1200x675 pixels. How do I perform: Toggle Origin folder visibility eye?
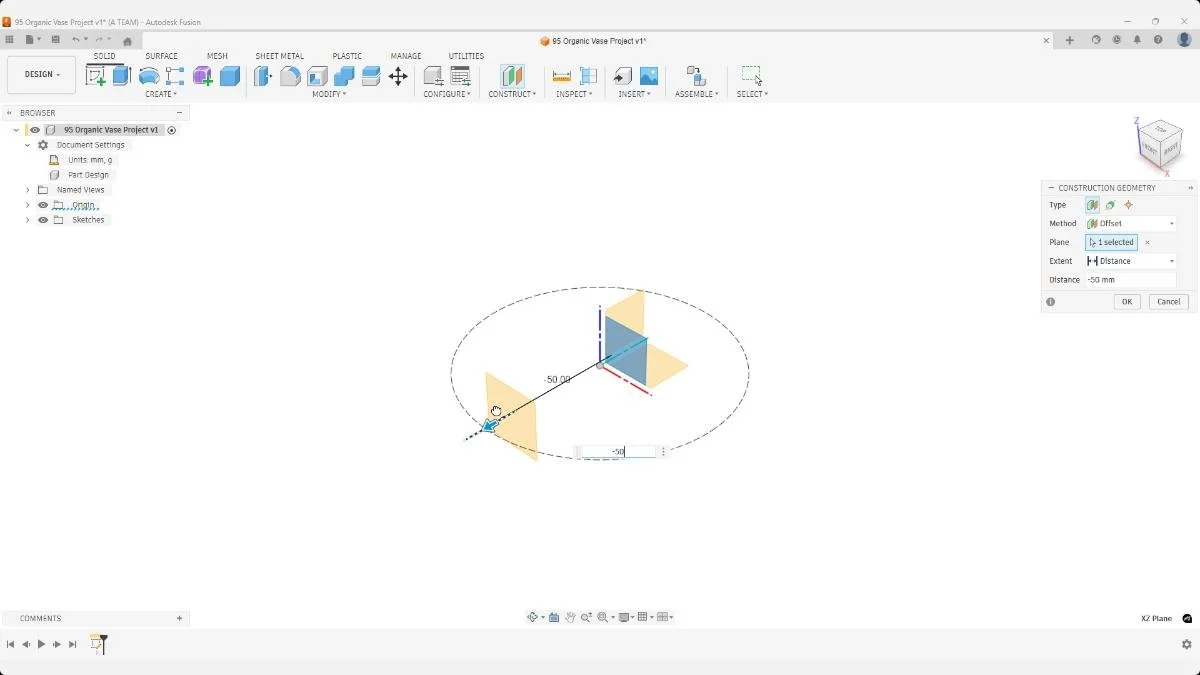click(43, 205)
